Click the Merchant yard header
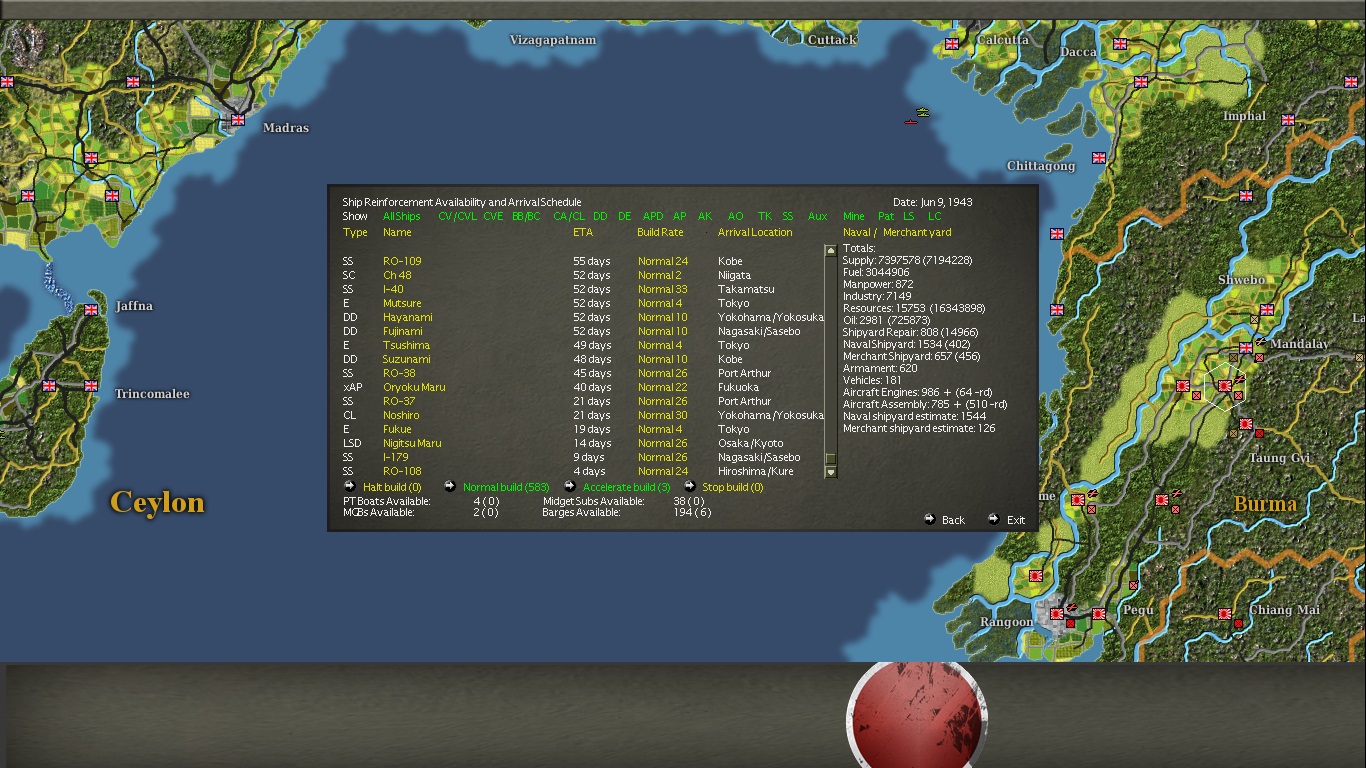Viewport: 1366px width, 768px height. tap(917, 232)
